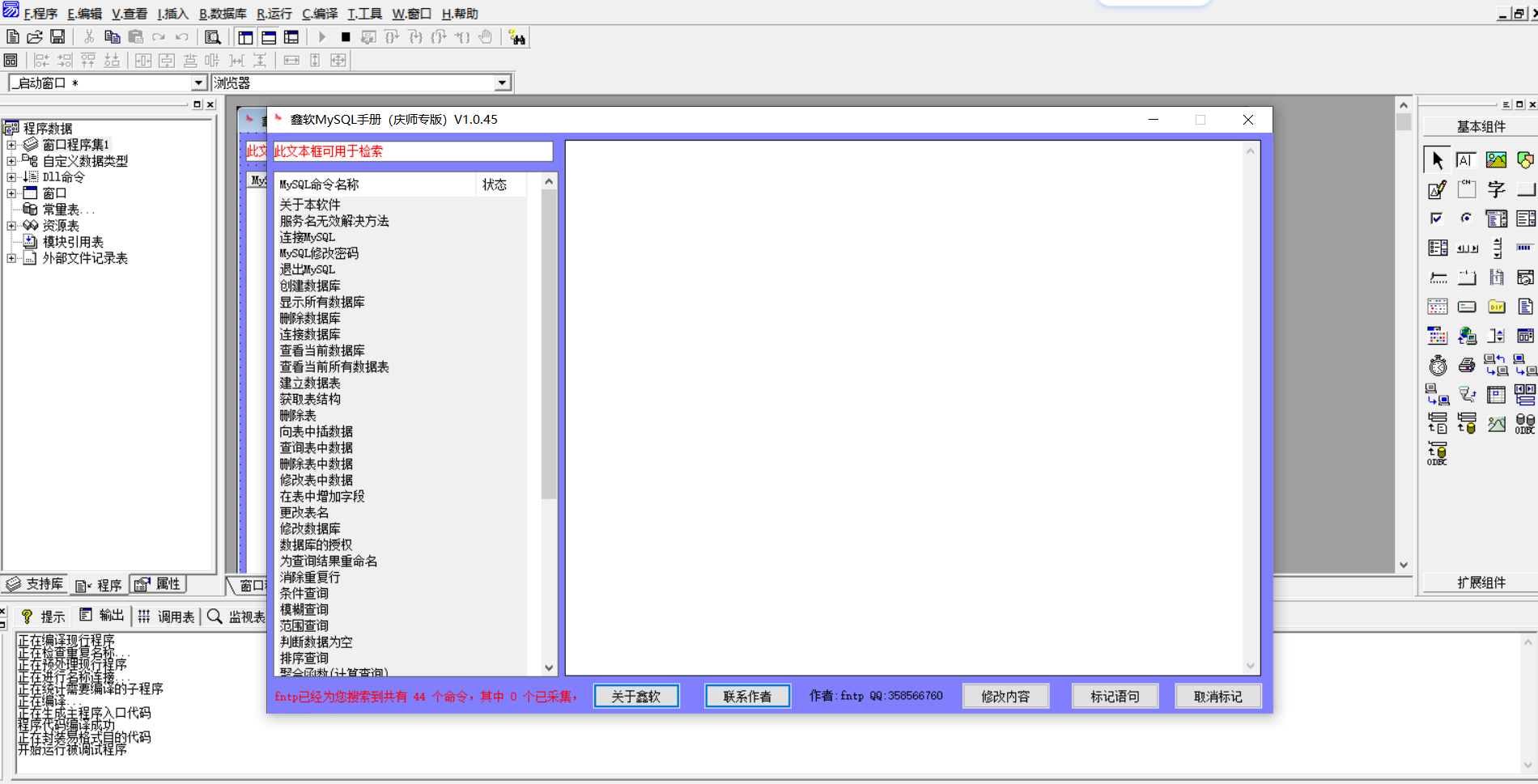Open the 扩展组件 component group

(x=1481, y=583)
